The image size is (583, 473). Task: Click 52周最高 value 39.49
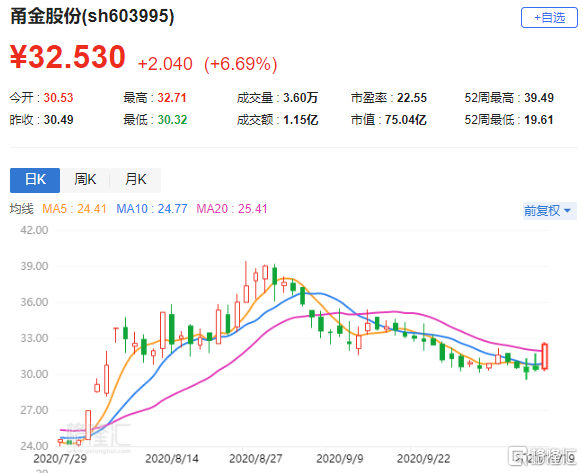[x=539, y=98]
